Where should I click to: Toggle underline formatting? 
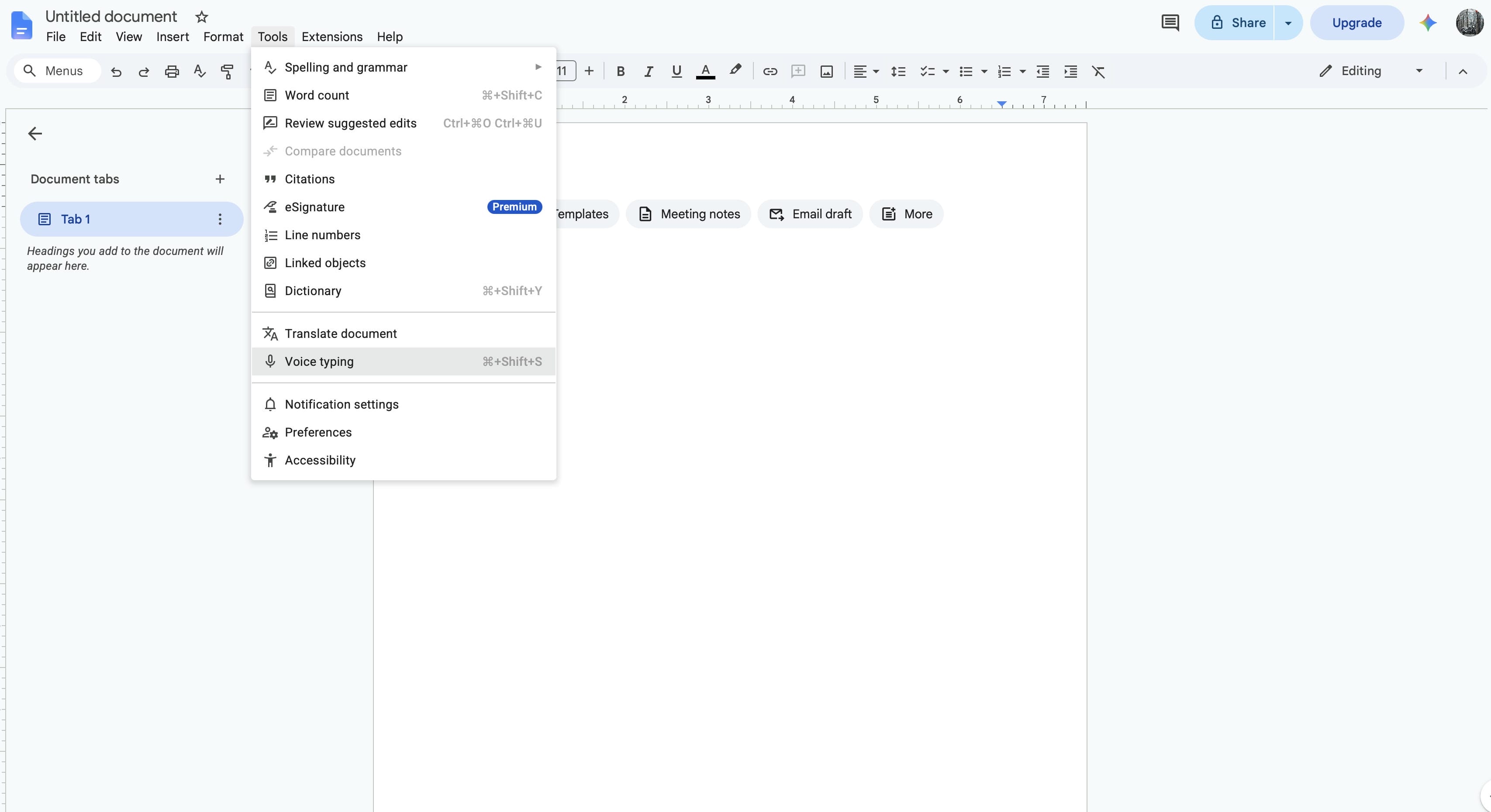coord(676,71)
